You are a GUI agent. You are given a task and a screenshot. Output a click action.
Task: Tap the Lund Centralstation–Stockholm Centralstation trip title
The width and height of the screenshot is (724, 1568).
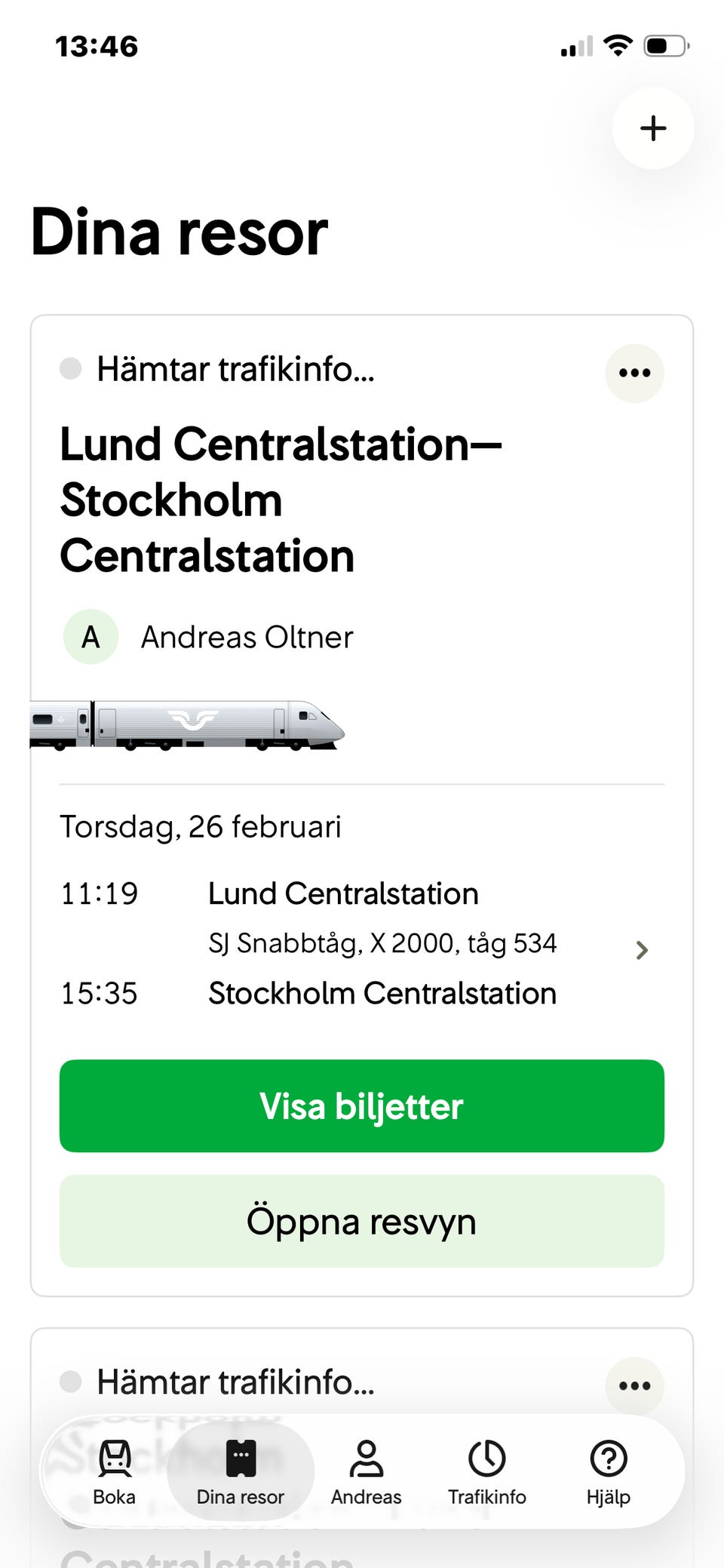point(281,500)
